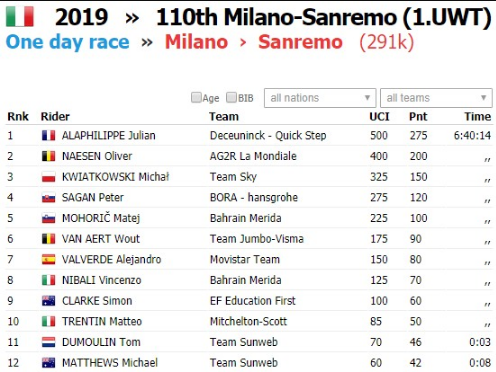Enable the Age checkbox
This screenshot has height=372, width=496.
point(196,97)
